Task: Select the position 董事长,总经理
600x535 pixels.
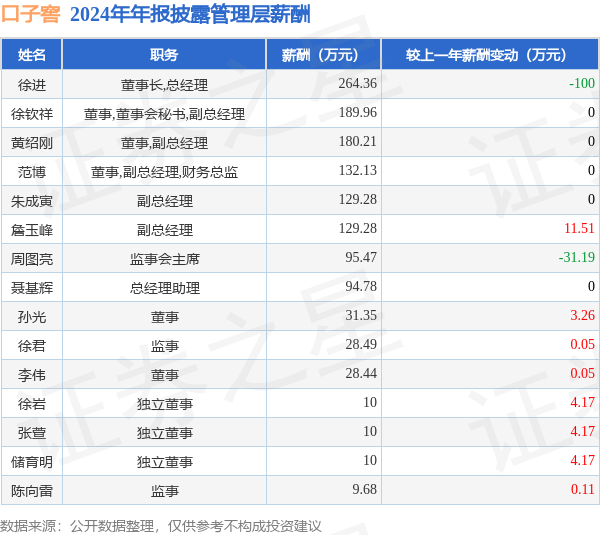Action: point(164,85)
